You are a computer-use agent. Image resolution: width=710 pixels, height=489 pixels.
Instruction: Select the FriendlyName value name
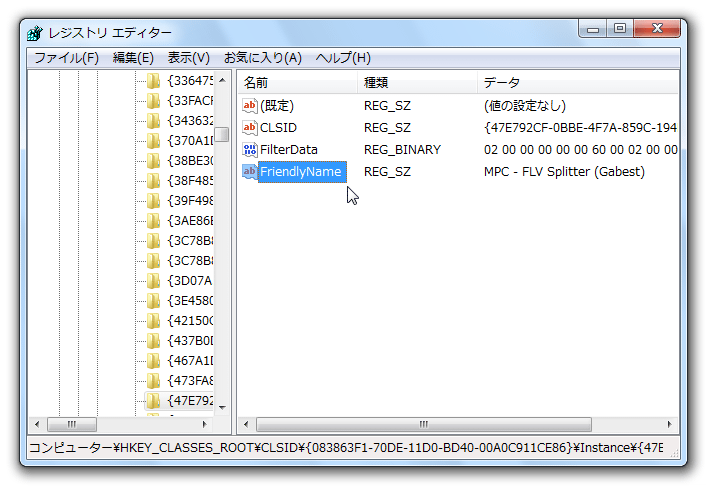pyautogui.click(x=301, y=172)
